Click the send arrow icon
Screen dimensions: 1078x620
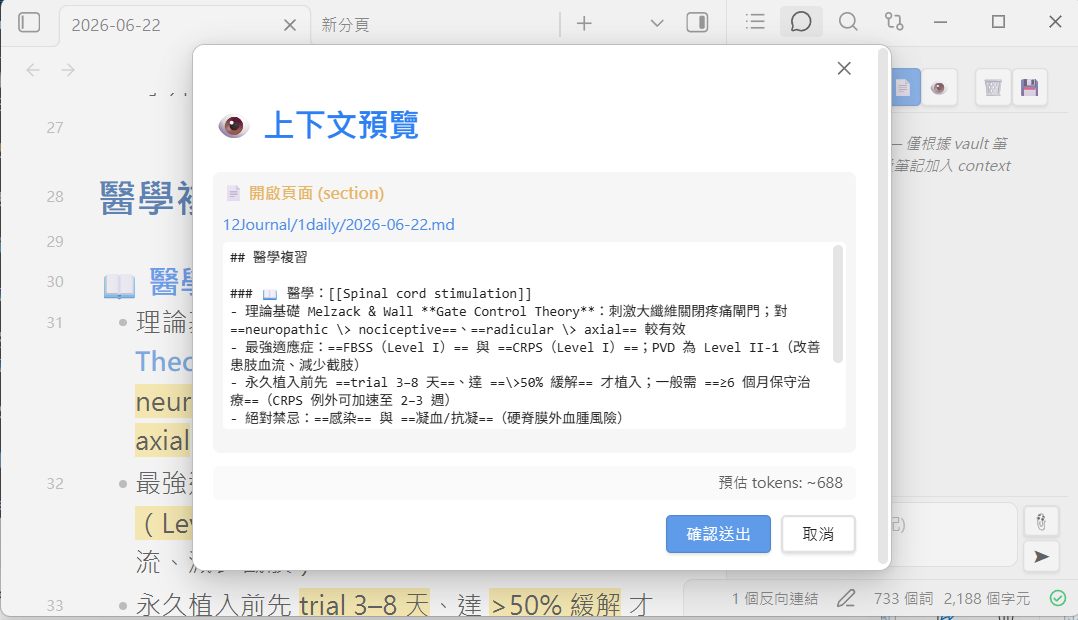pyautogui.click(x=1041, y=556)
